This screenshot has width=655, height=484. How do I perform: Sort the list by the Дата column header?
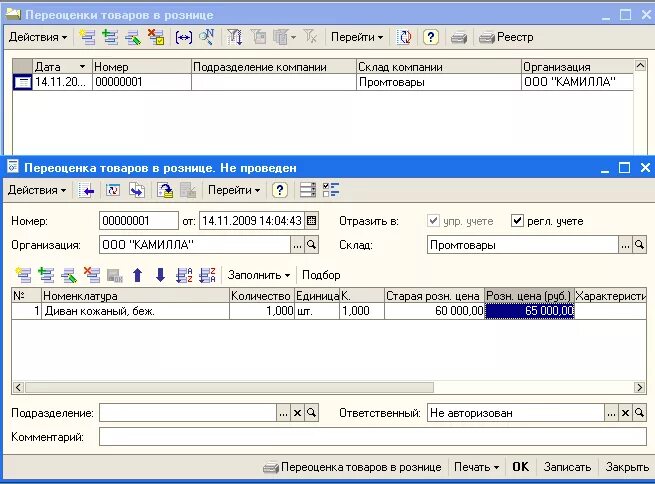62,67
